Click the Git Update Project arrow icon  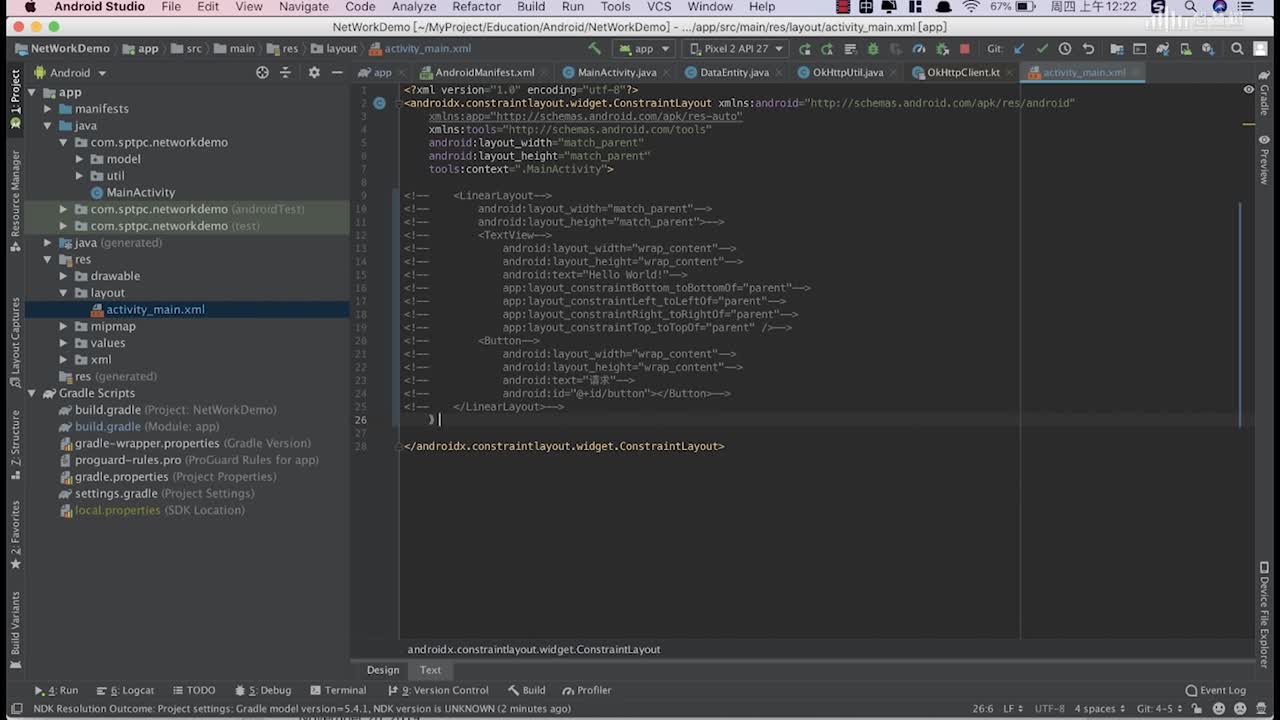click(x=1019, y=48)
